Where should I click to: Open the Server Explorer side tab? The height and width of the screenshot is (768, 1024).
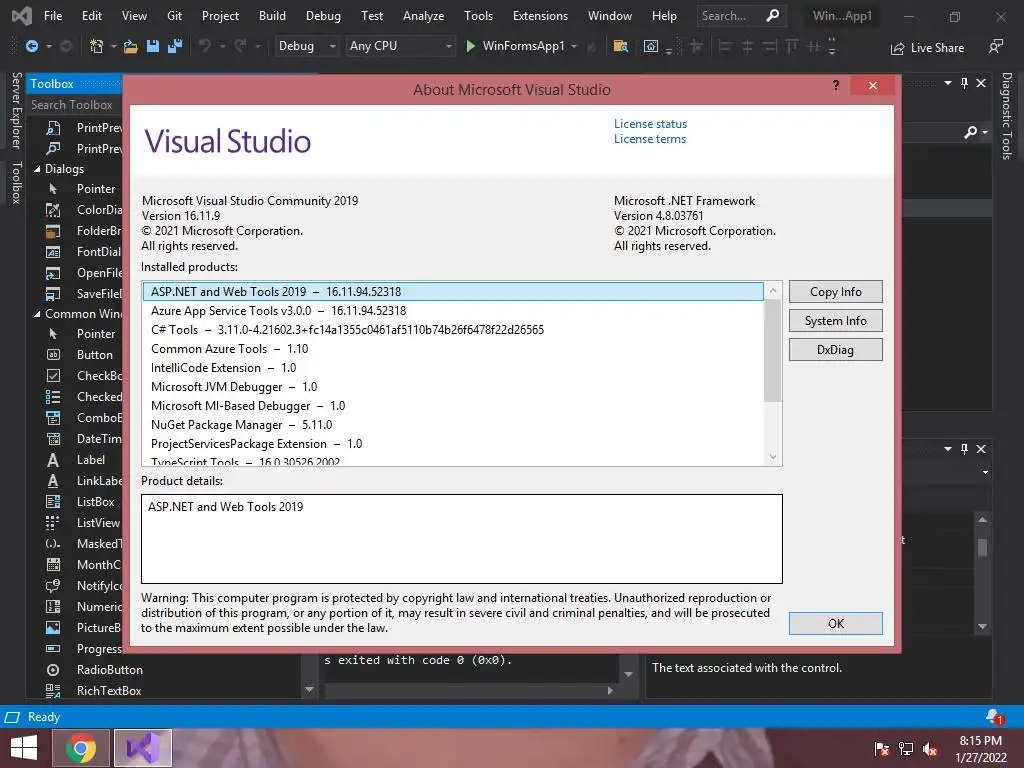(17, 110)
